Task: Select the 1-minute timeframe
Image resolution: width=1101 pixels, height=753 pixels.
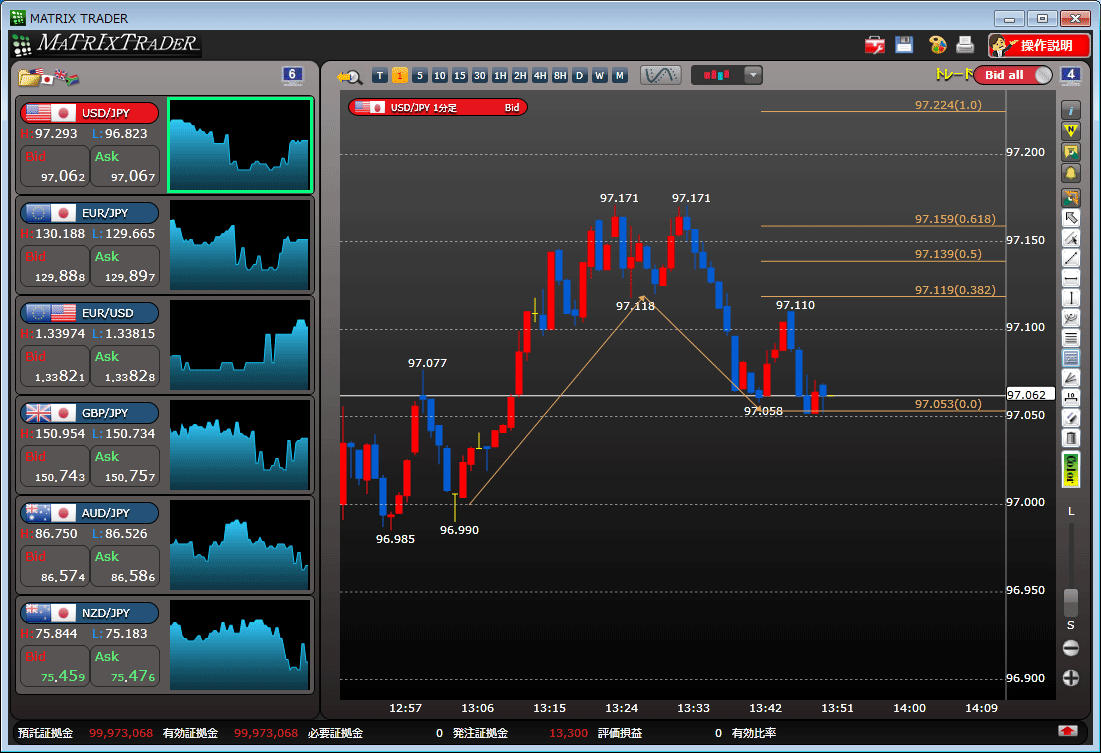Action: pos(400,76)
